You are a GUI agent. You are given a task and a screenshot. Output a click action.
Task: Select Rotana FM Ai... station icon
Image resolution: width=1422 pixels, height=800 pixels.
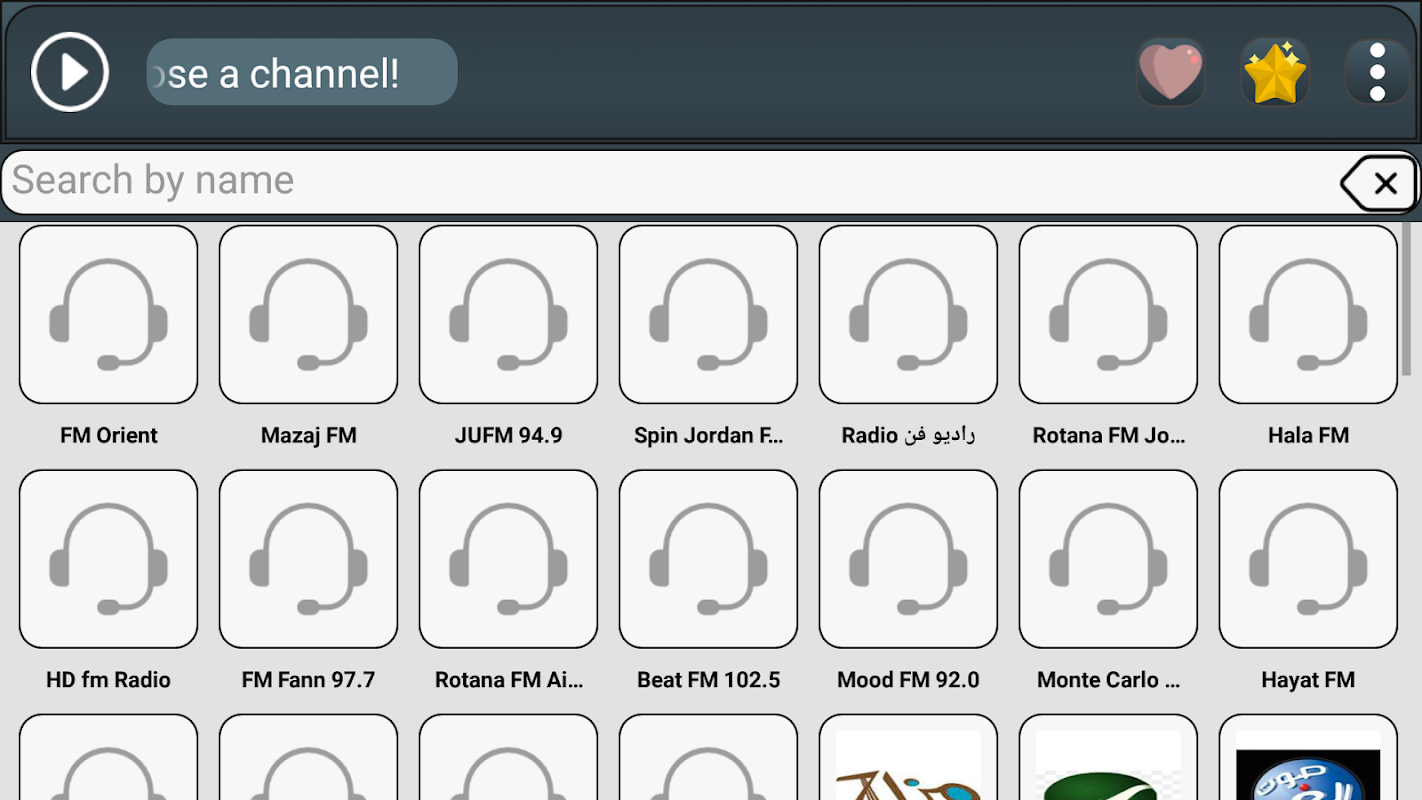(x=508, y=559)
